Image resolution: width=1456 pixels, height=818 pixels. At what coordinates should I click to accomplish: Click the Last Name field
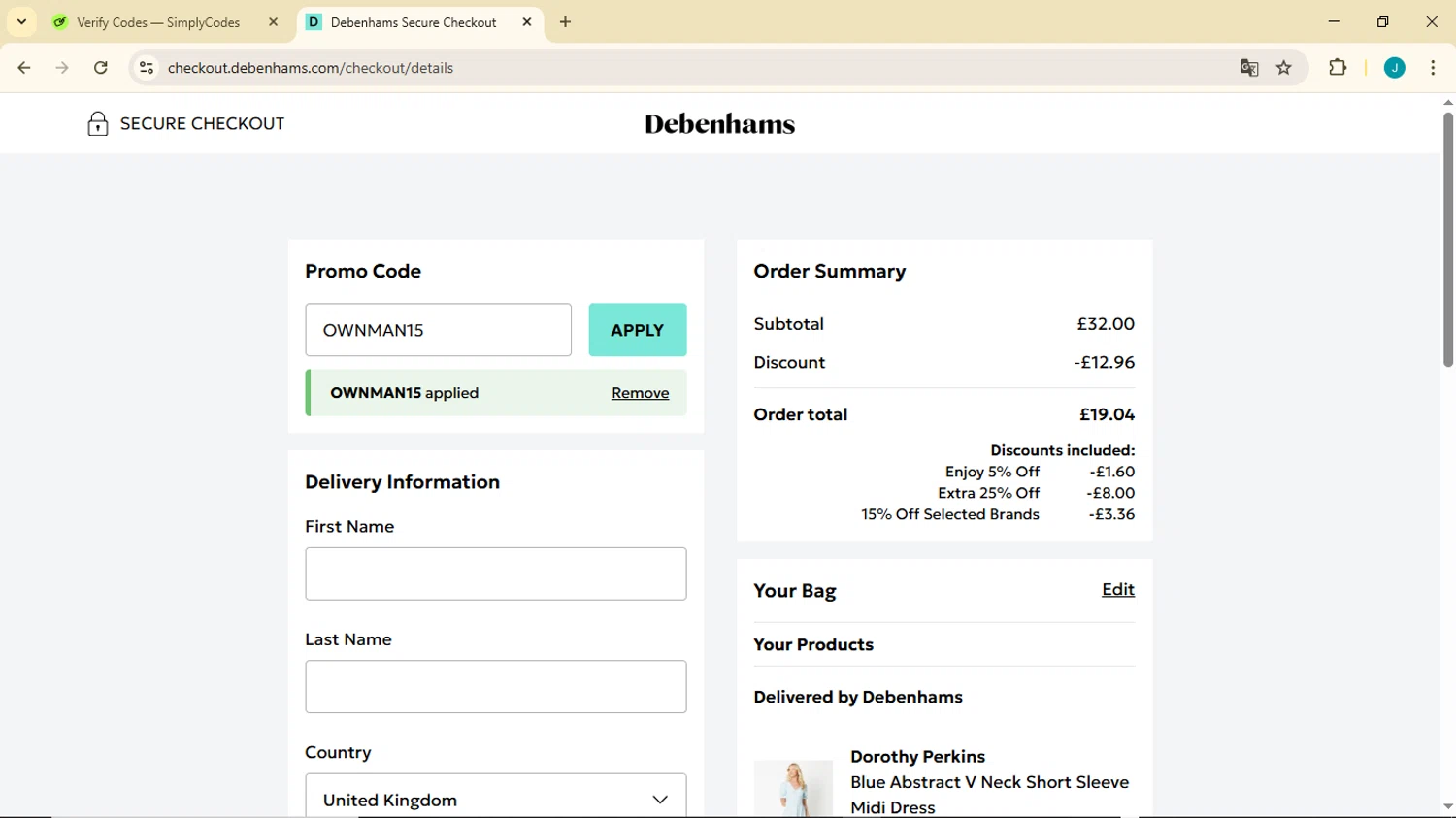point(496,687)
